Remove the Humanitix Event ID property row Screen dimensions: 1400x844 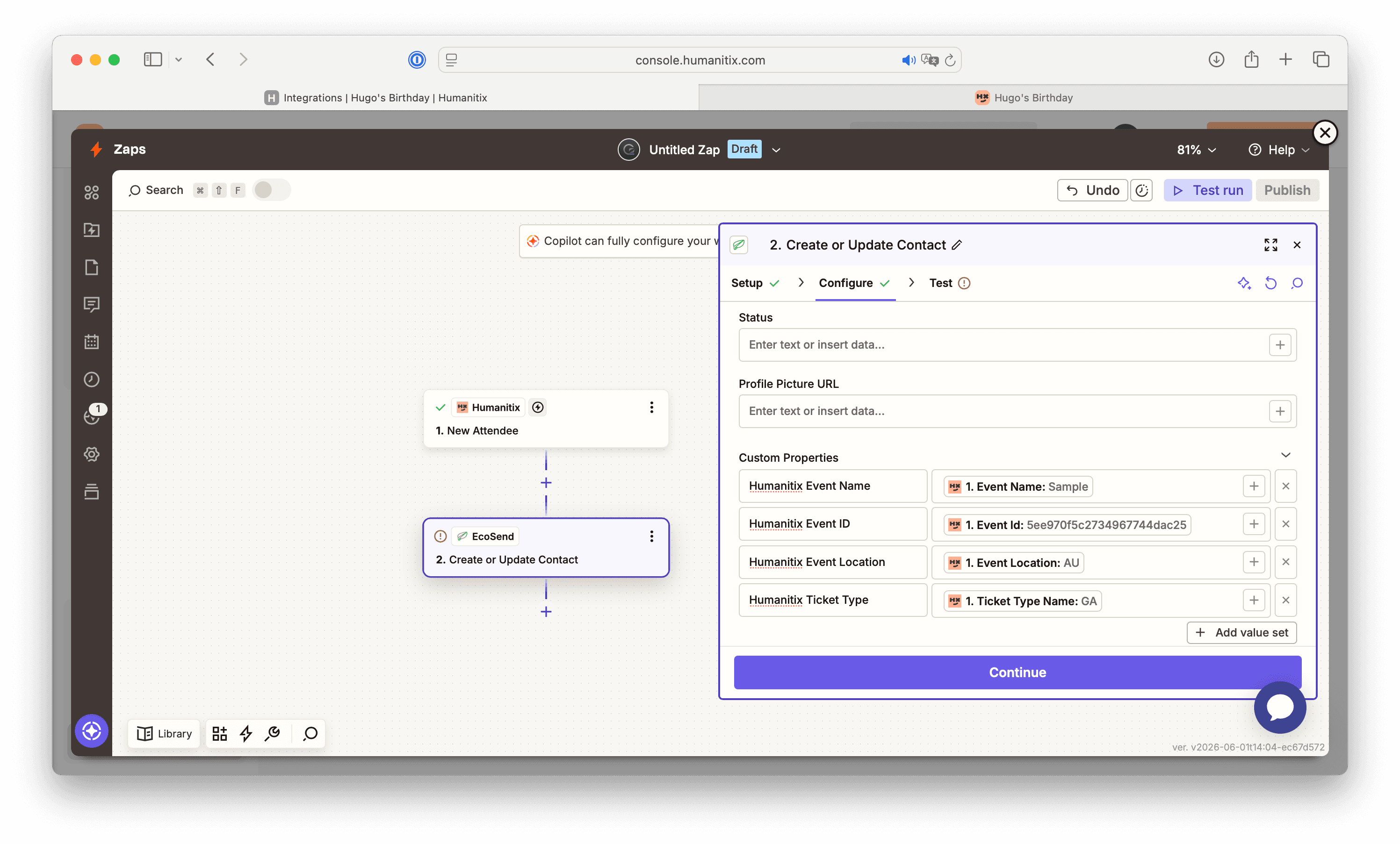point(1285,524)
